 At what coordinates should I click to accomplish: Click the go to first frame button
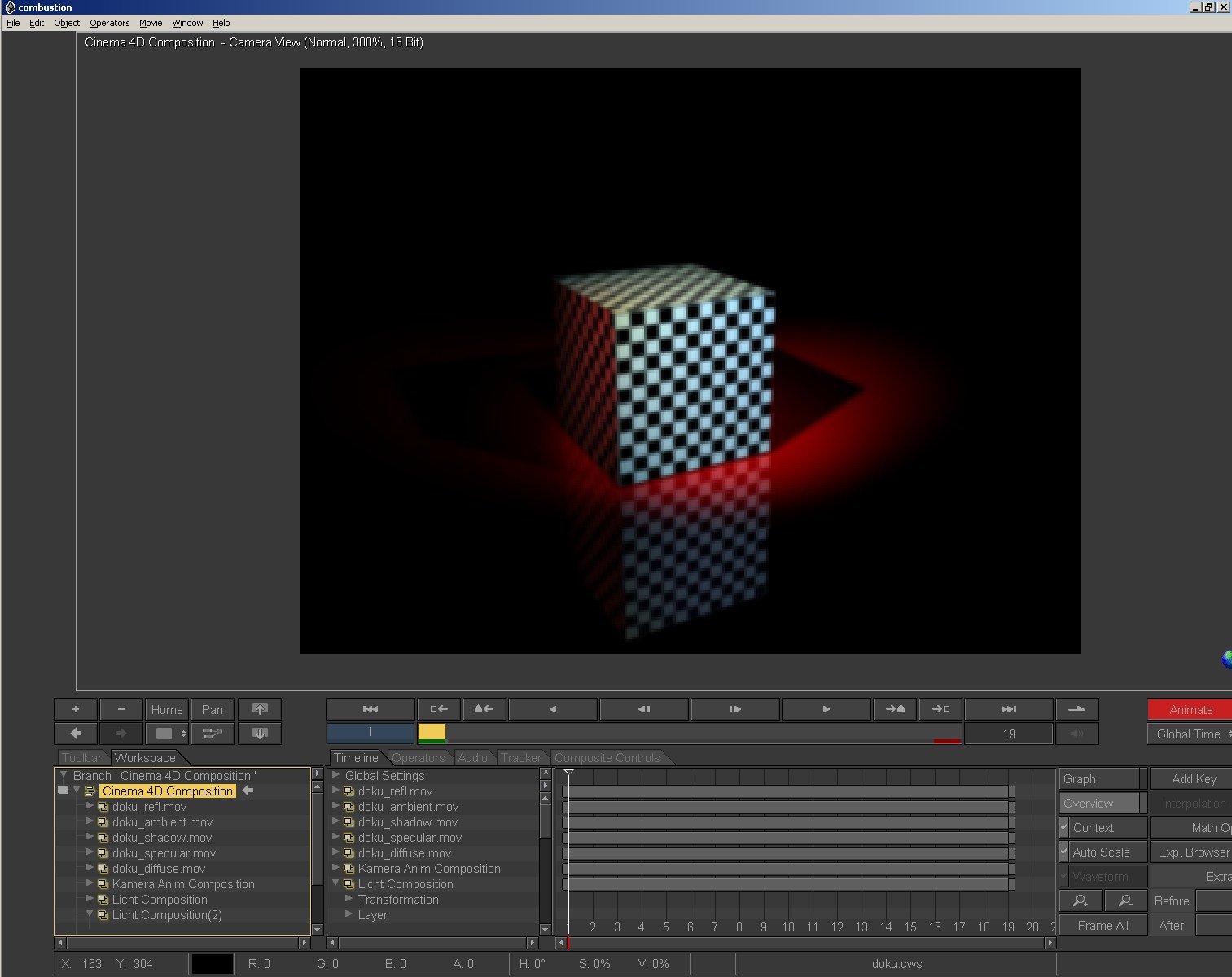point(370,709)
